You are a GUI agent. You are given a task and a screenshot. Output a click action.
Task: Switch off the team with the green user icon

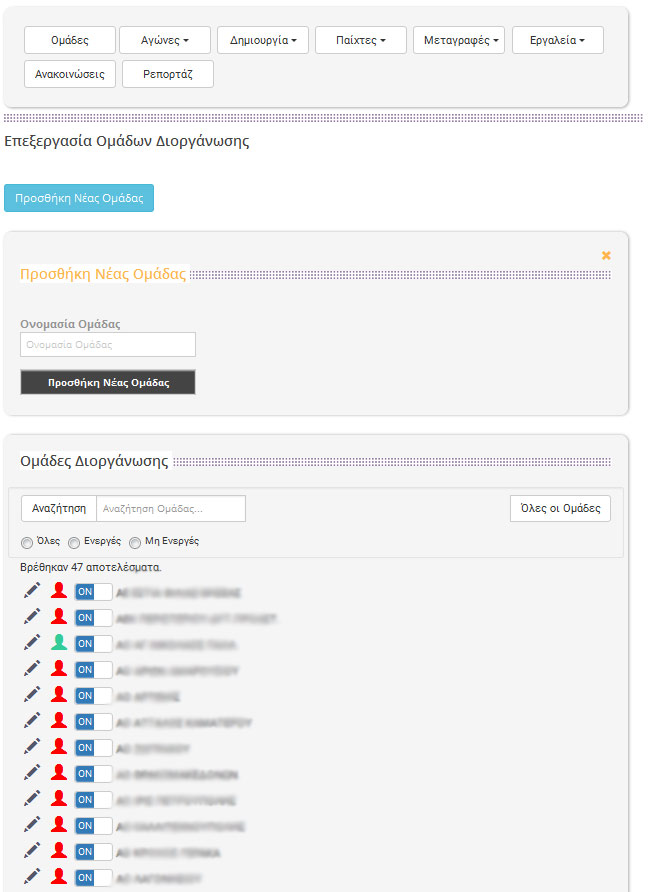click(94, 643)
